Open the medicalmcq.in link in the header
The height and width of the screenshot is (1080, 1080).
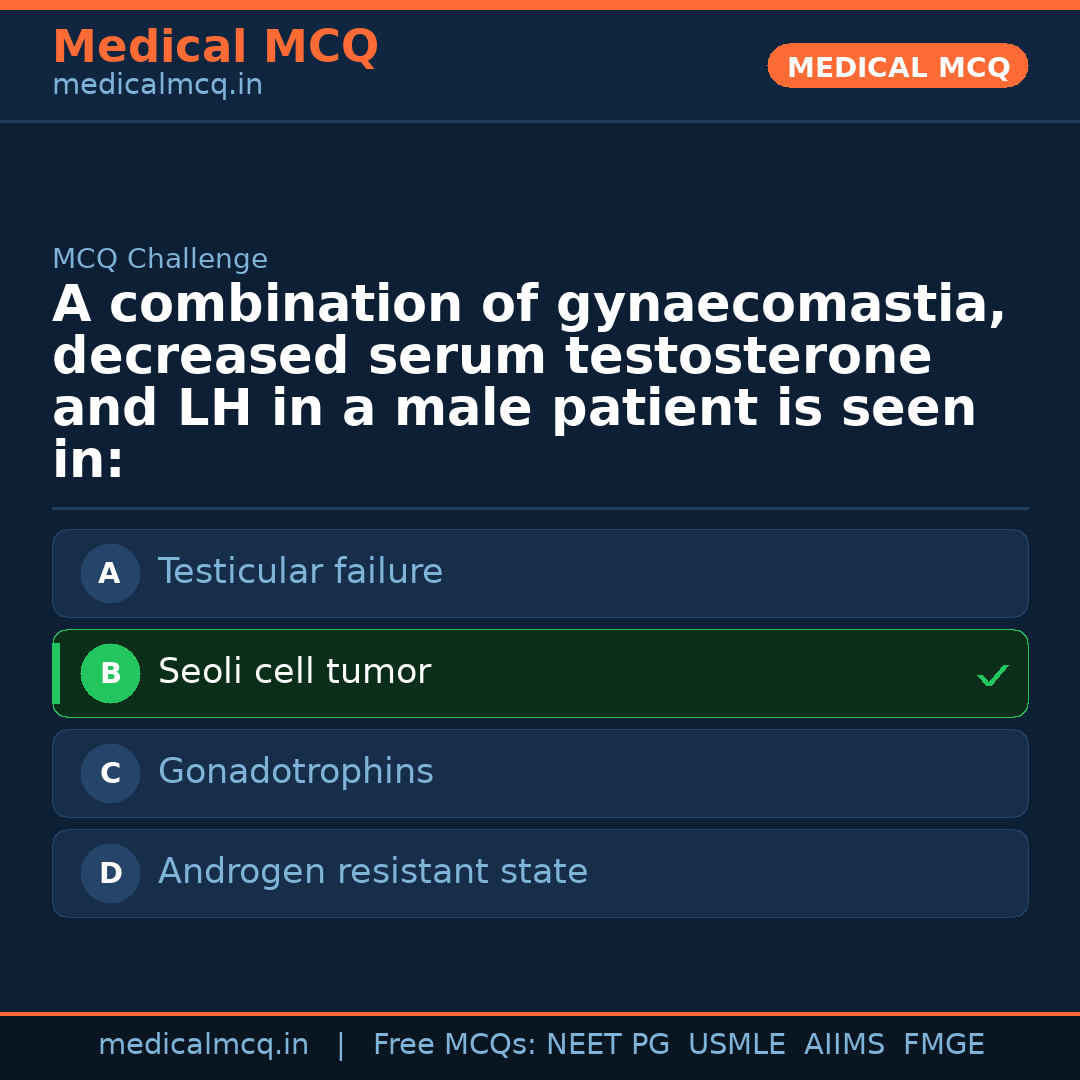click(x=157, y=86)
